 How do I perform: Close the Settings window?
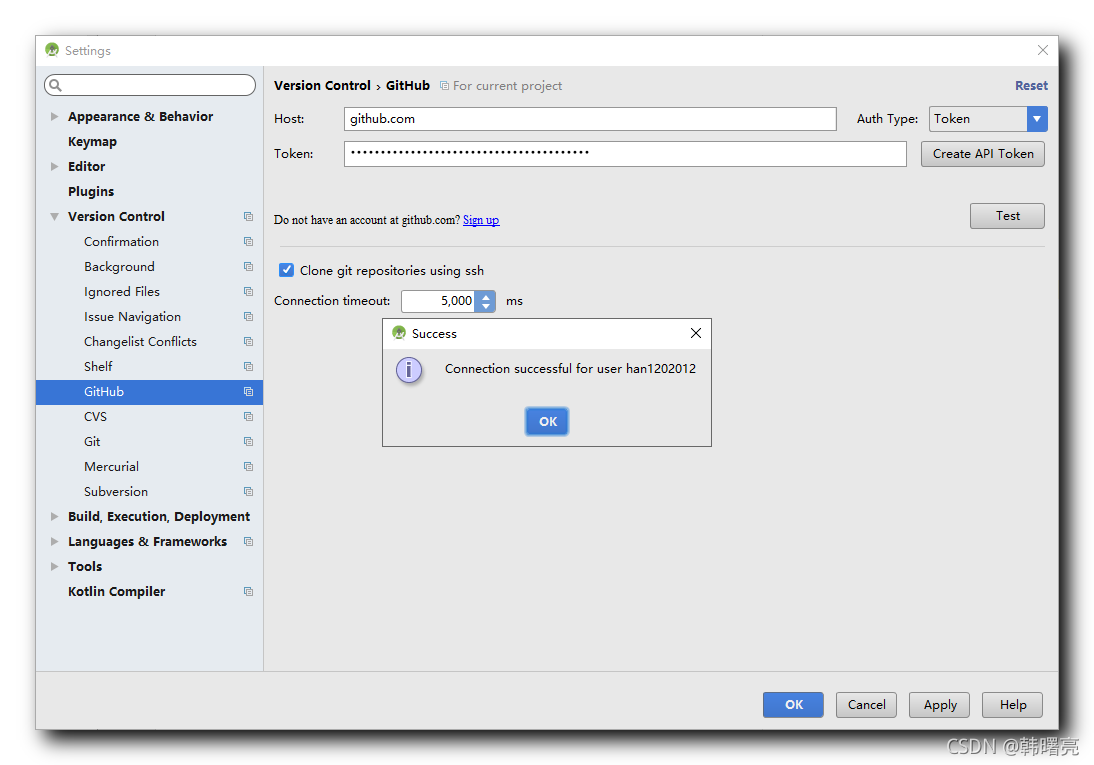[x=1042, y=50]
